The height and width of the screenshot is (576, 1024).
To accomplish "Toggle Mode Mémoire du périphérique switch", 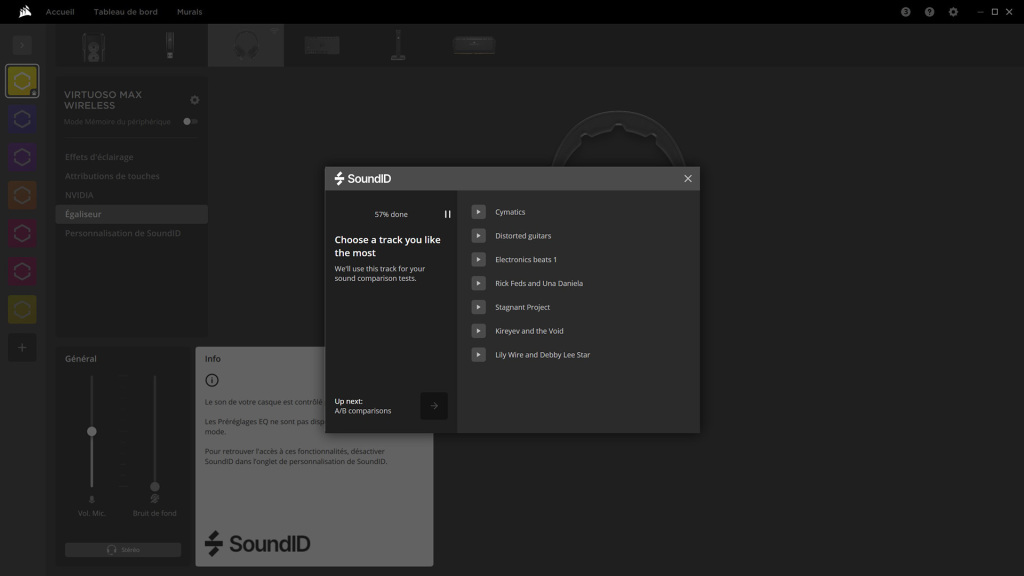I will [x=190, y=121].
